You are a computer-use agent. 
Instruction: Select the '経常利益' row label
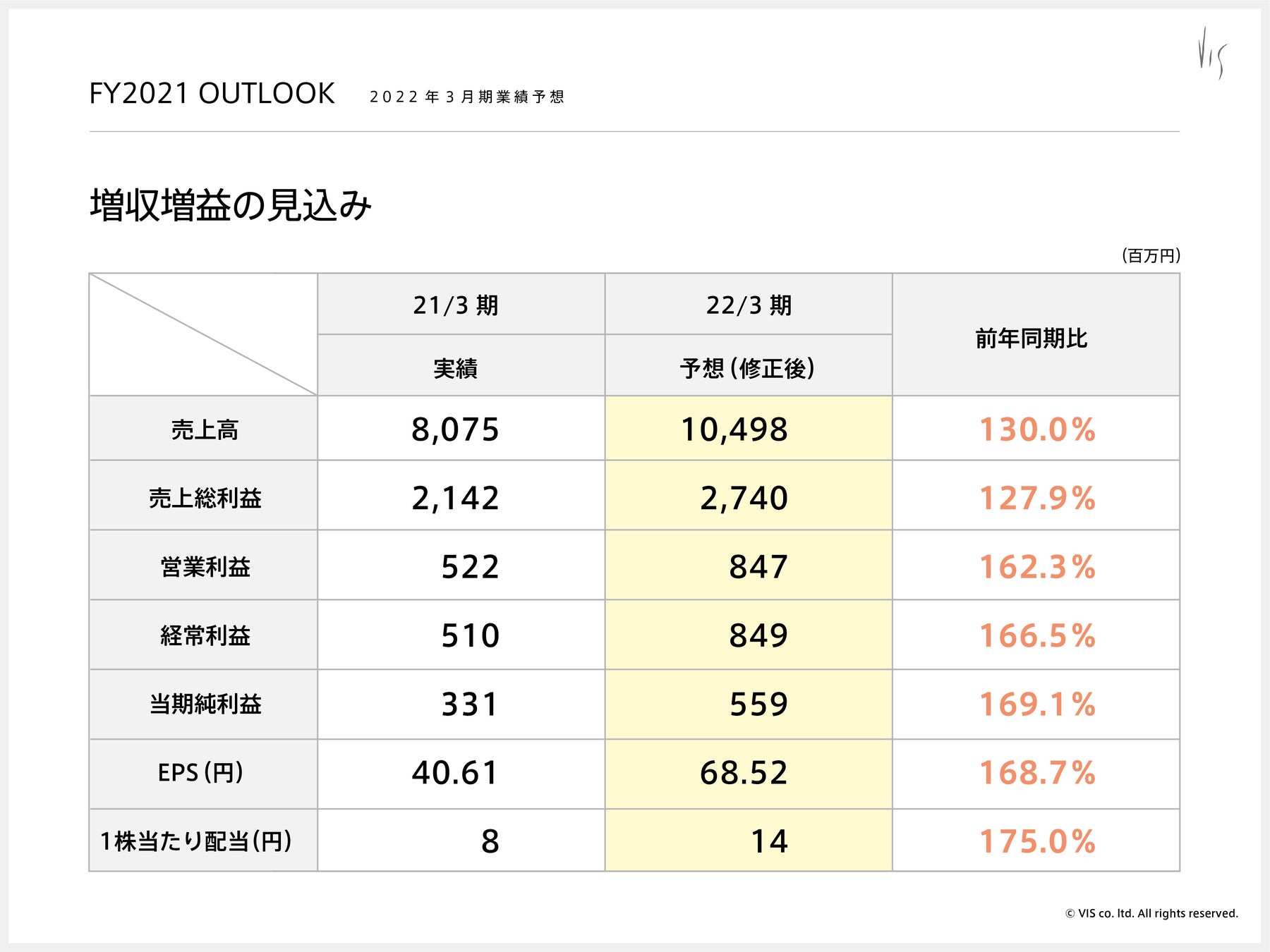click(x=205, y=635)
